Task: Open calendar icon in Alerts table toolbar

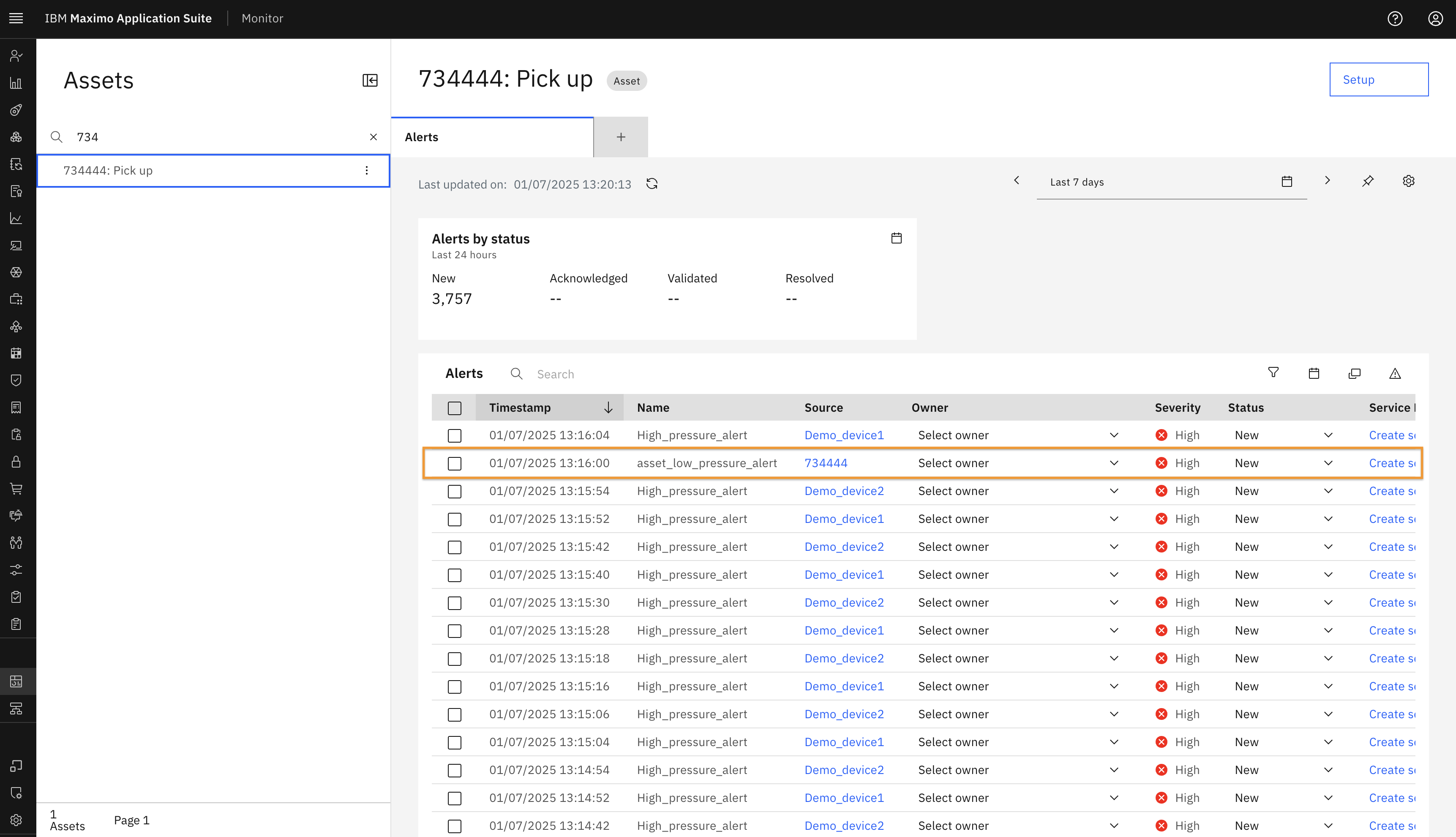Action: [1314, 374]
